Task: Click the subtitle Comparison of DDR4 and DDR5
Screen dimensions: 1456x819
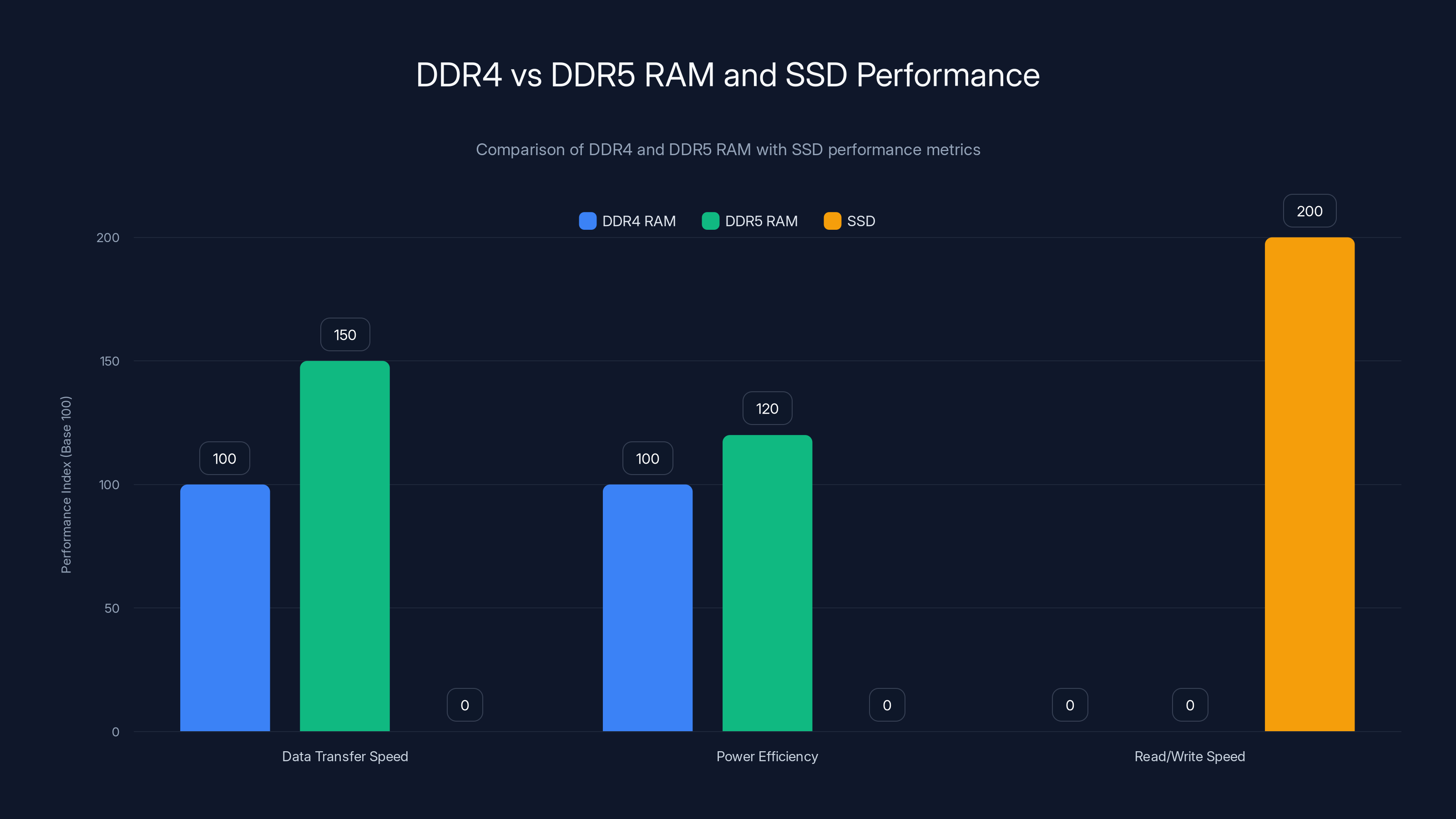Action: 728,149
